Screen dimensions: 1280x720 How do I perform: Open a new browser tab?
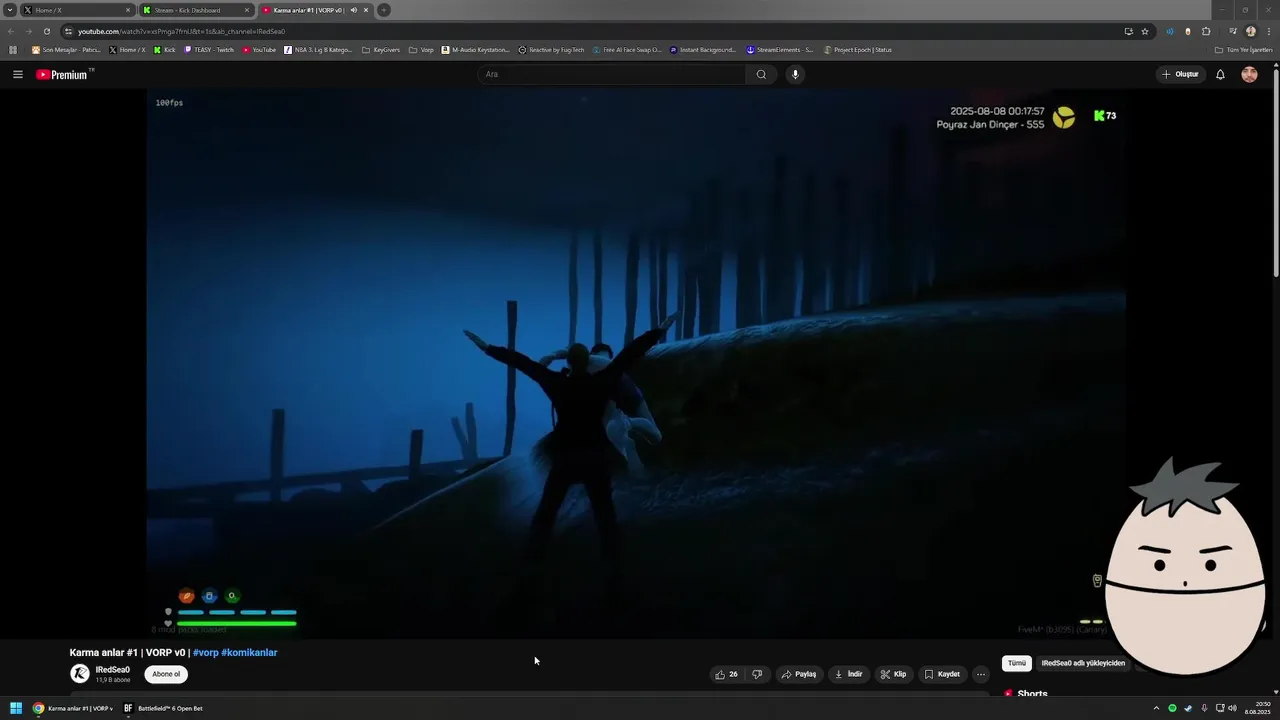(384, 10)
